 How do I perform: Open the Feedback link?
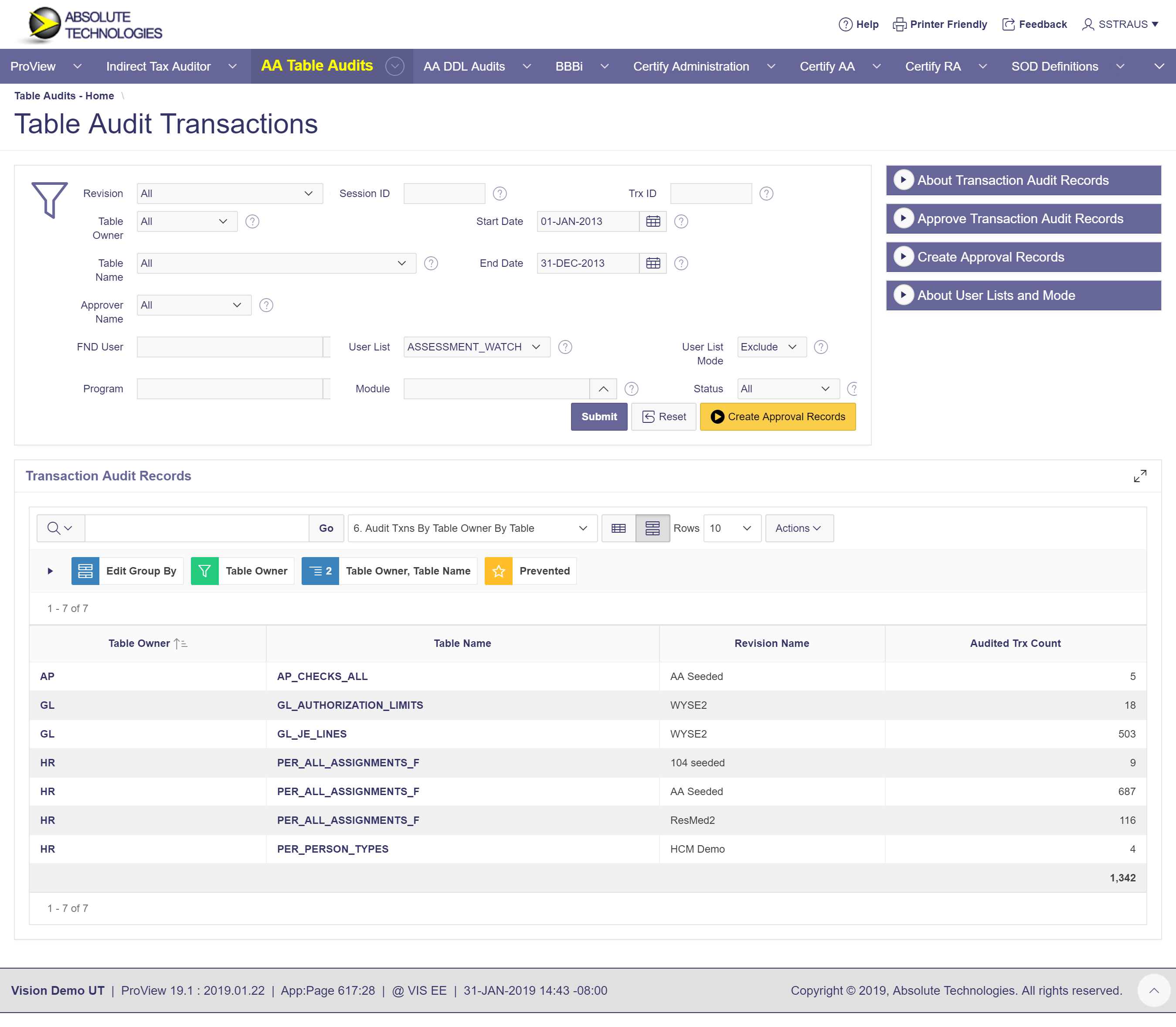pos(1034,24)
